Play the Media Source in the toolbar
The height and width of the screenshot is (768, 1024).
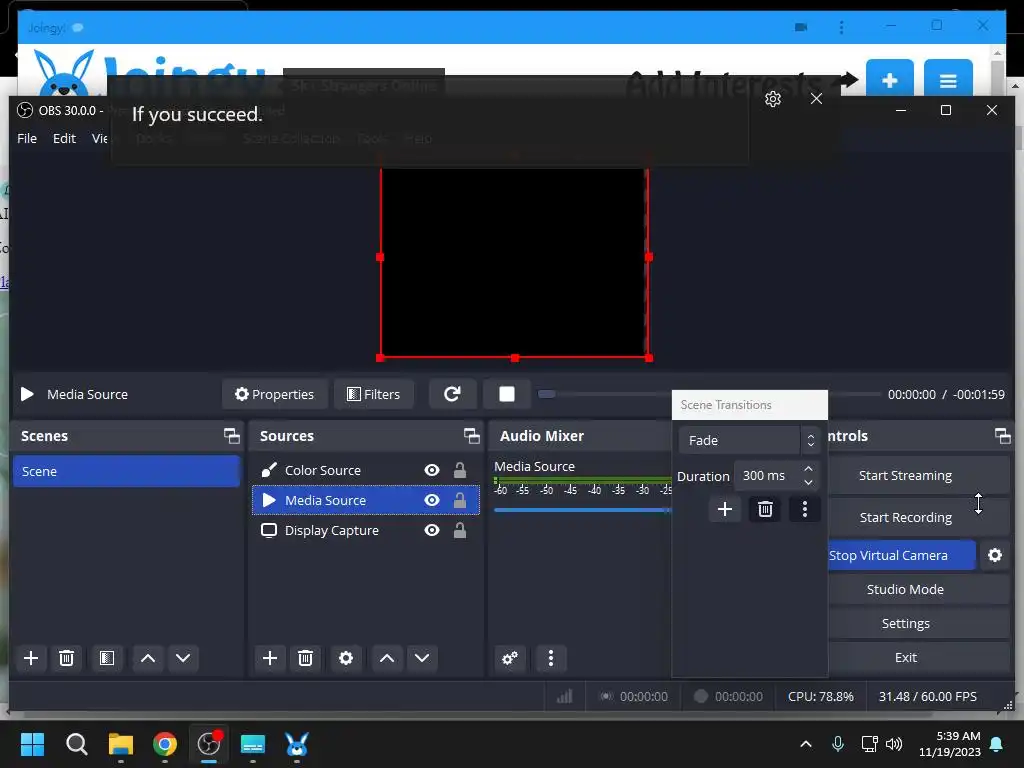tap(27, 394)
